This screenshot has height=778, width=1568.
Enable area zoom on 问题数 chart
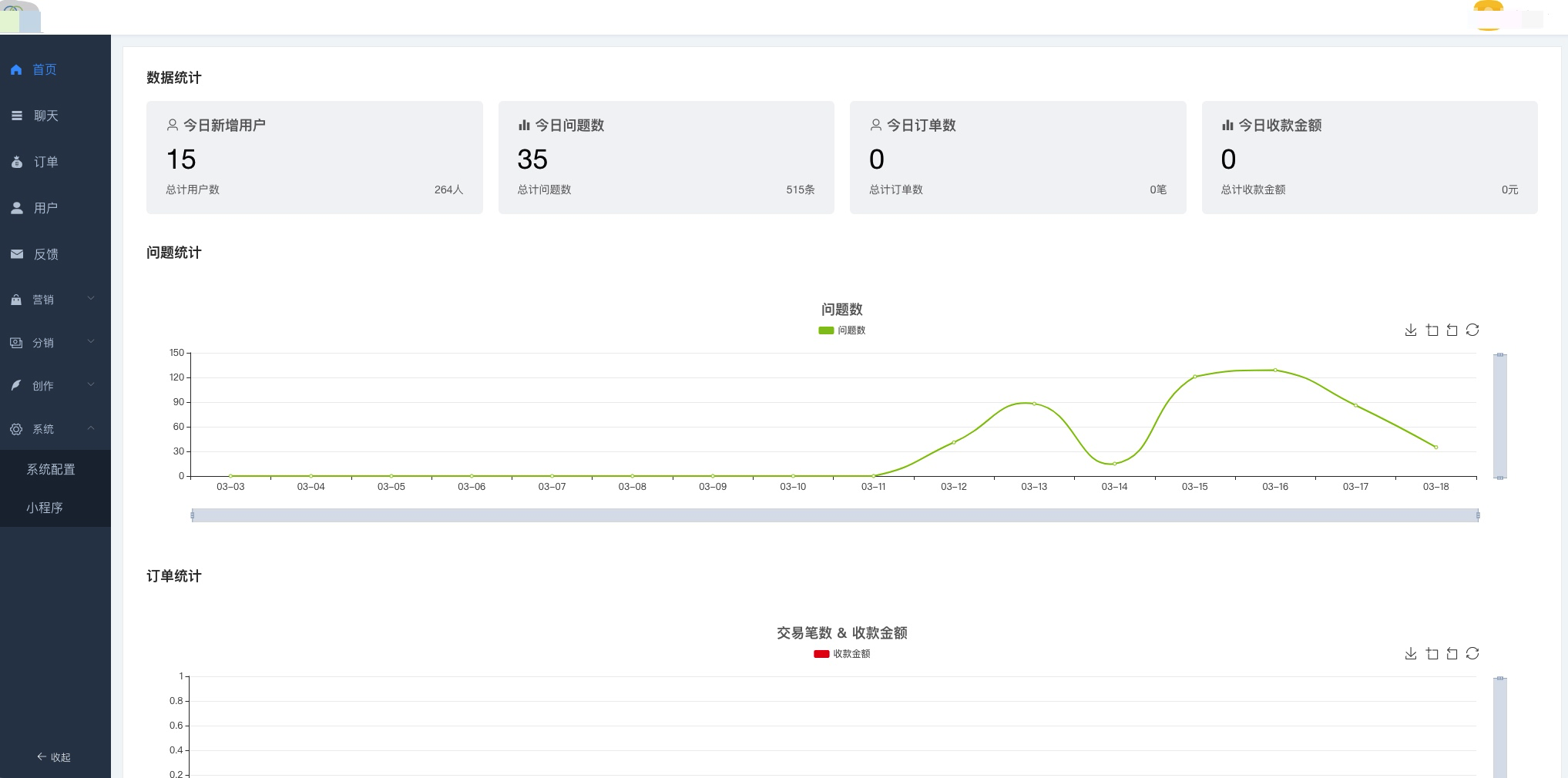(1432, 330)
